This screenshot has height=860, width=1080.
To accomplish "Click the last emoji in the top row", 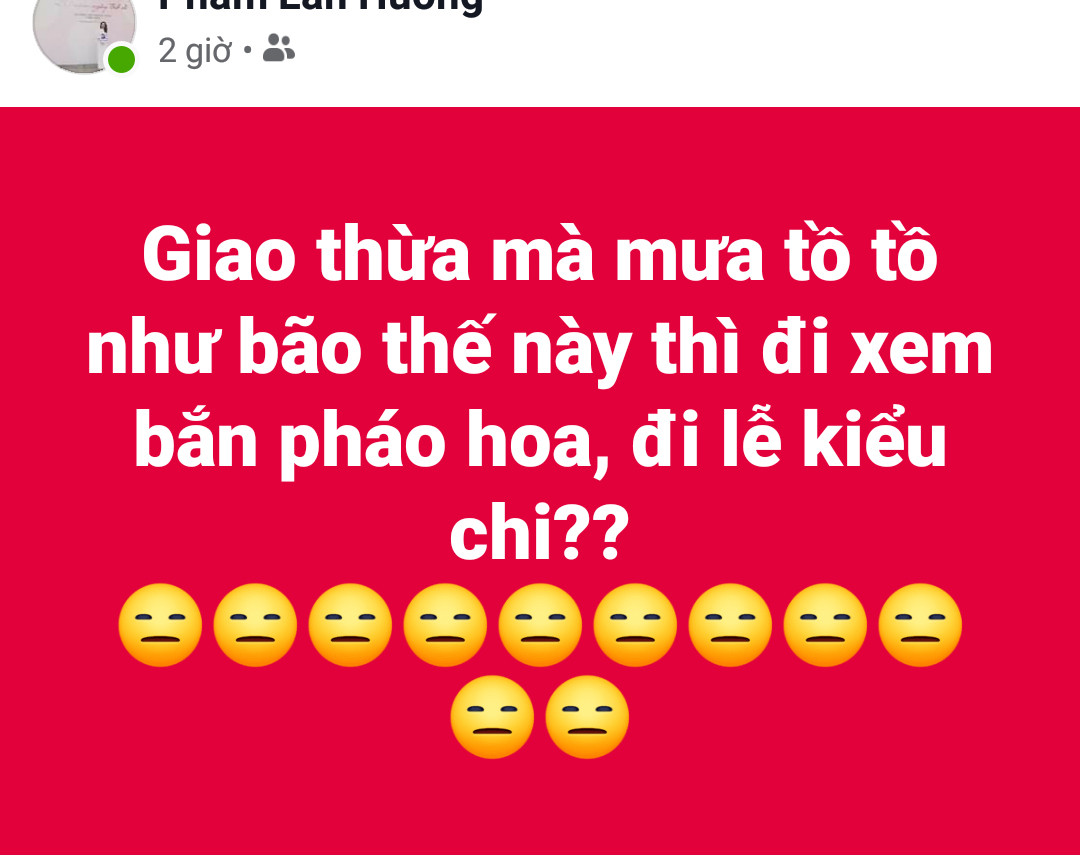I will click(920, 625).
